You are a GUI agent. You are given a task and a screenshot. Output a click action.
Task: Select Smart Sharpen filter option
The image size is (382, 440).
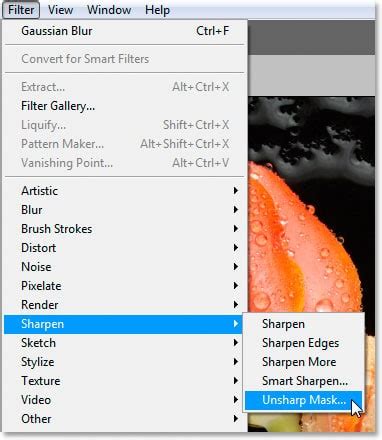303,381
